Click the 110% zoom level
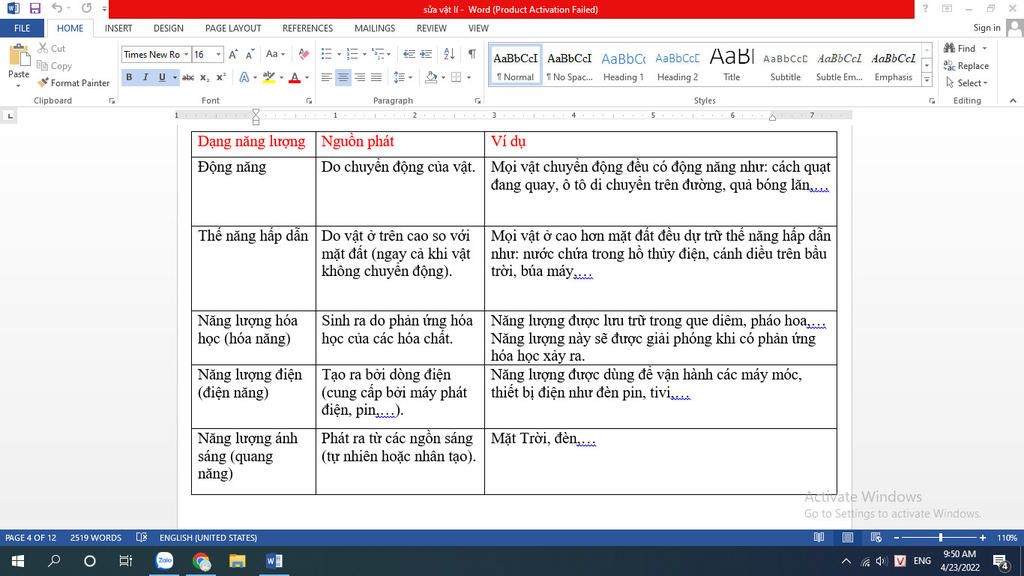This screenshot has height=576, width=1024. [1006, 537]
